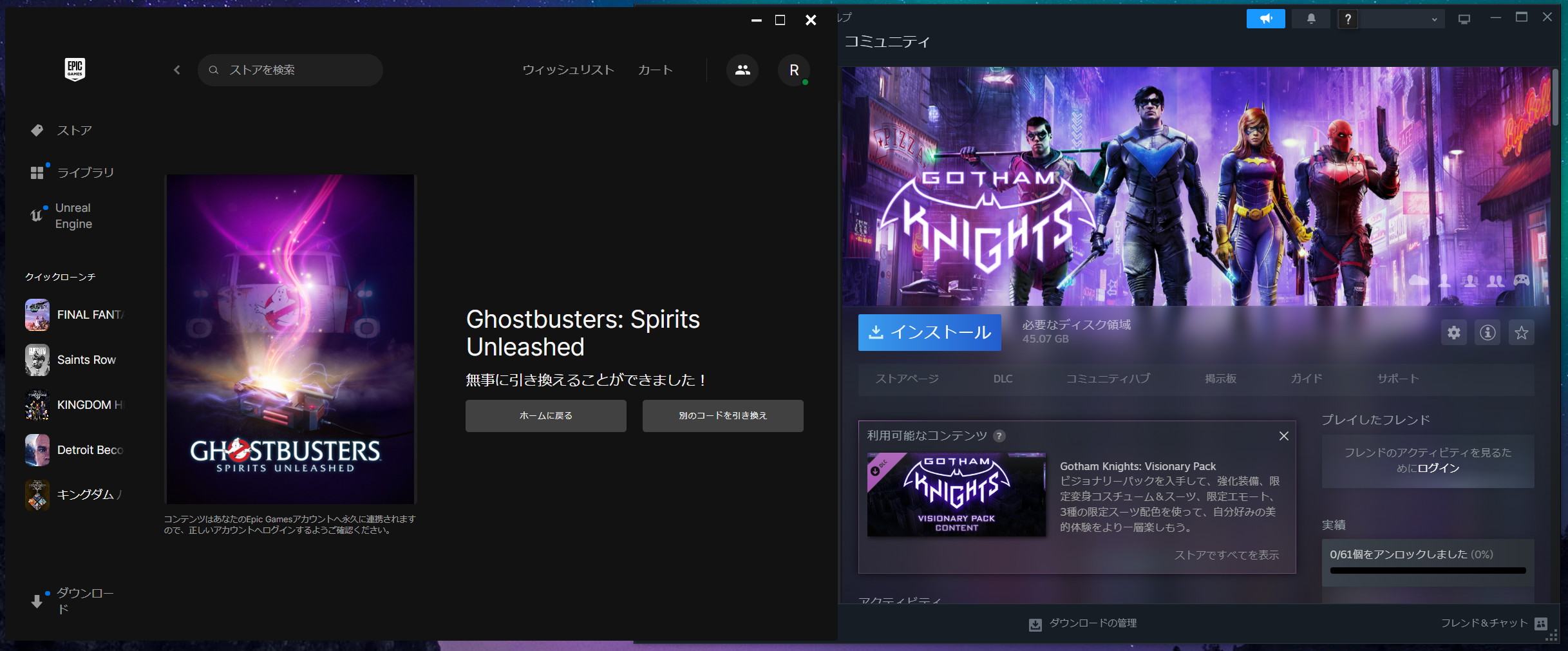
Task: Add Gotham Knights to favorites star icon
Action: [1521, 332]
